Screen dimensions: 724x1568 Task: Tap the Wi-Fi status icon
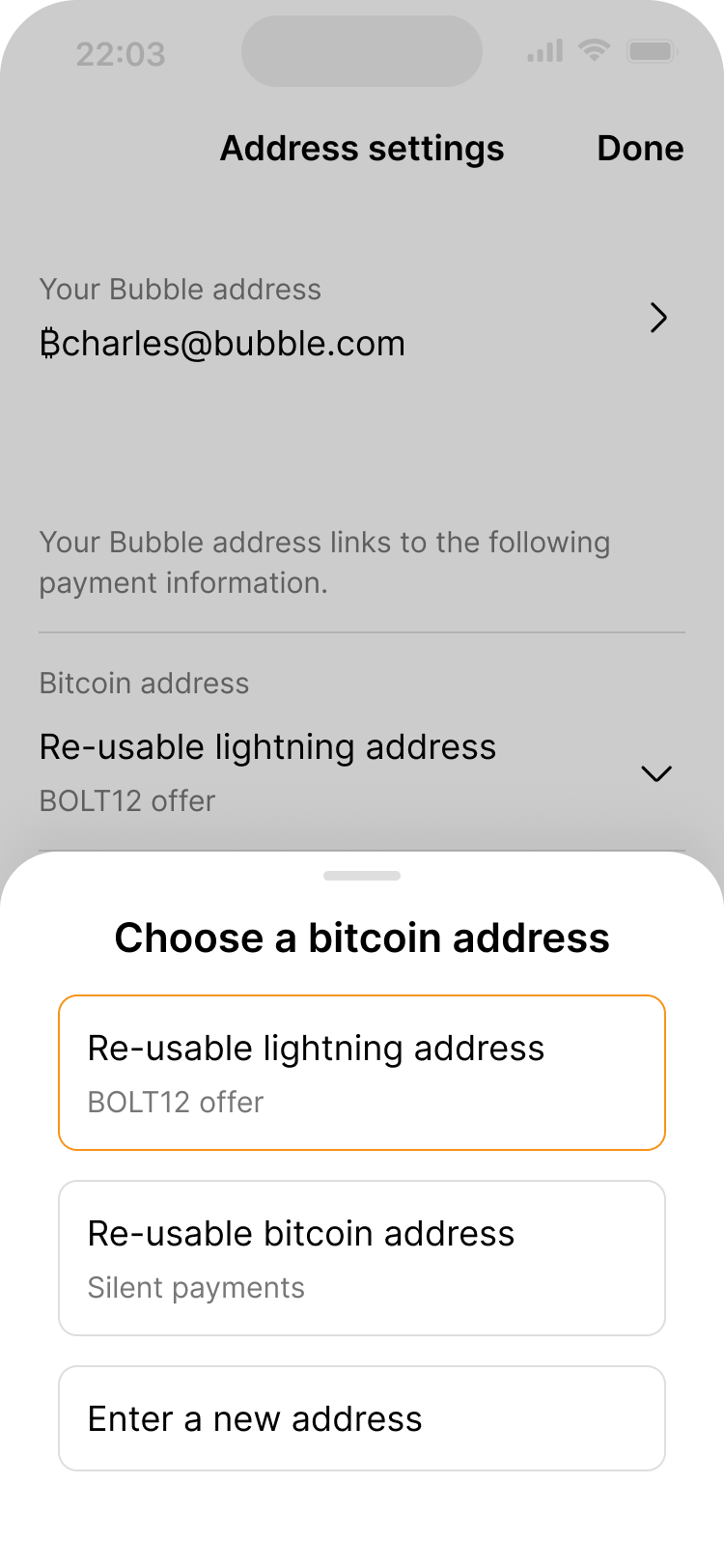595,51
